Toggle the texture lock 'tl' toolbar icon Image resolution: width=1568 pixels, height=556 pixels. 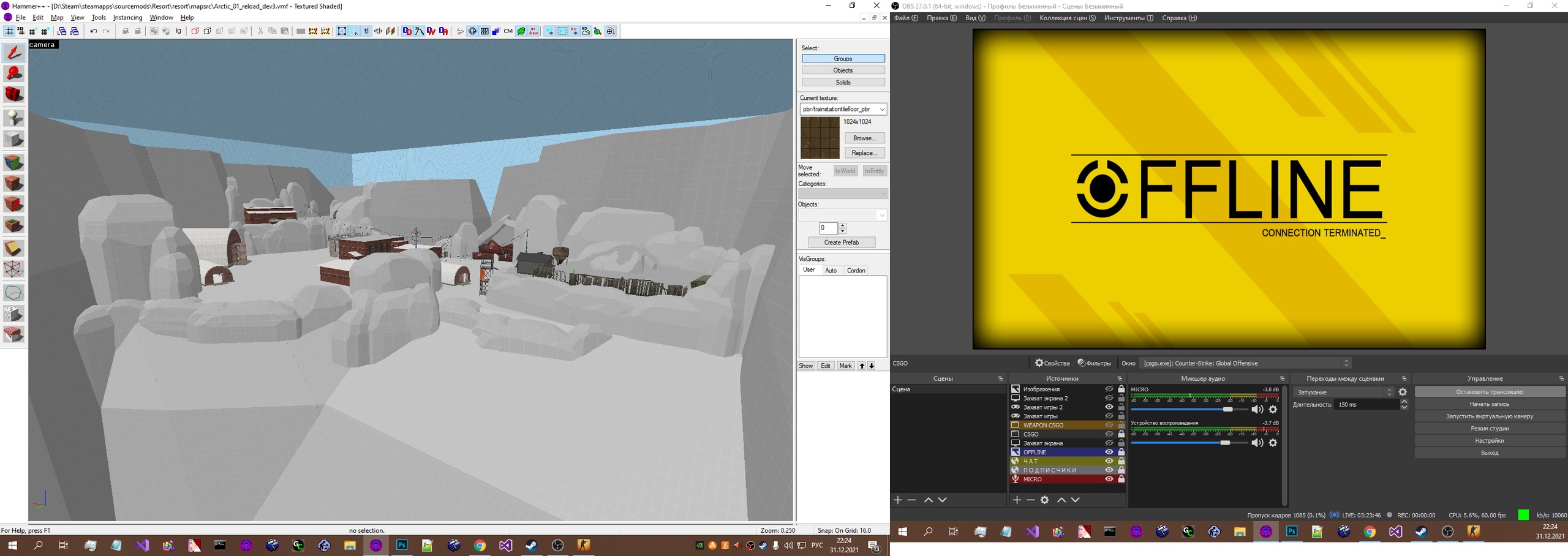(x=366, y=31)
